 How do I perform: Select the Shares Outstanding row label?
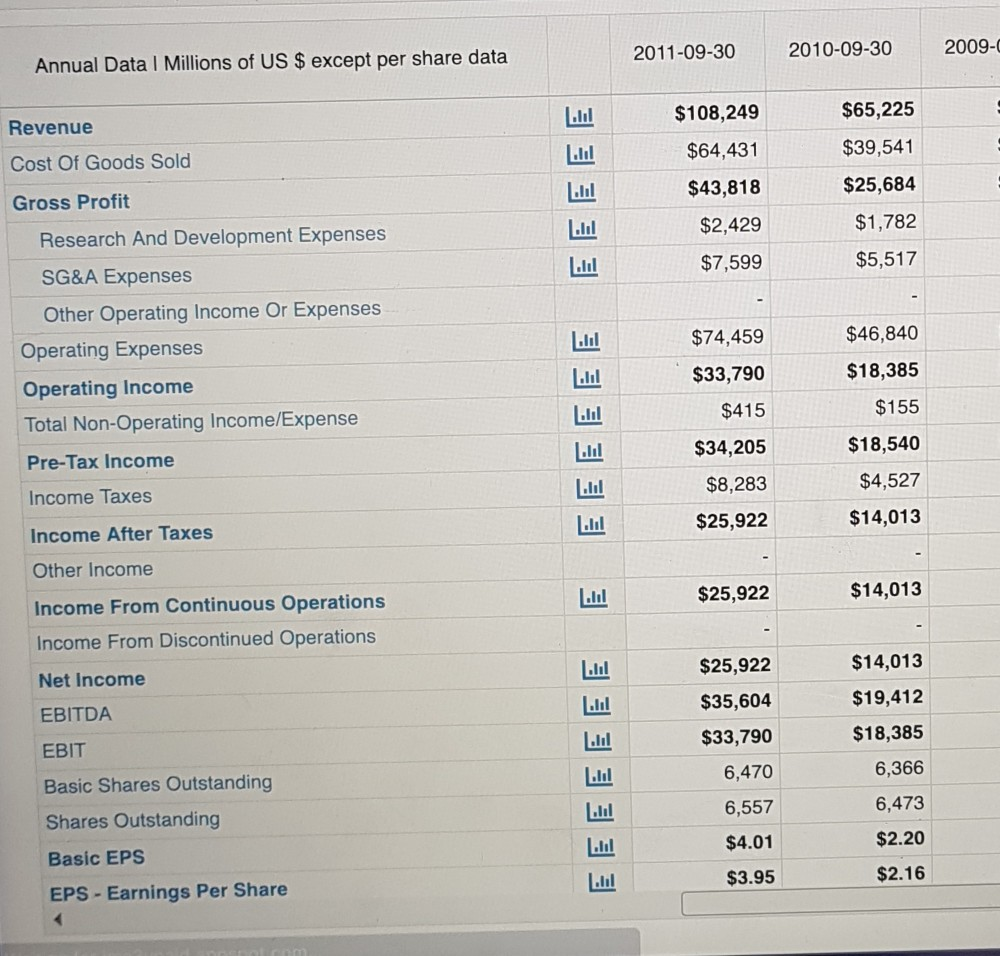point(133,821)
